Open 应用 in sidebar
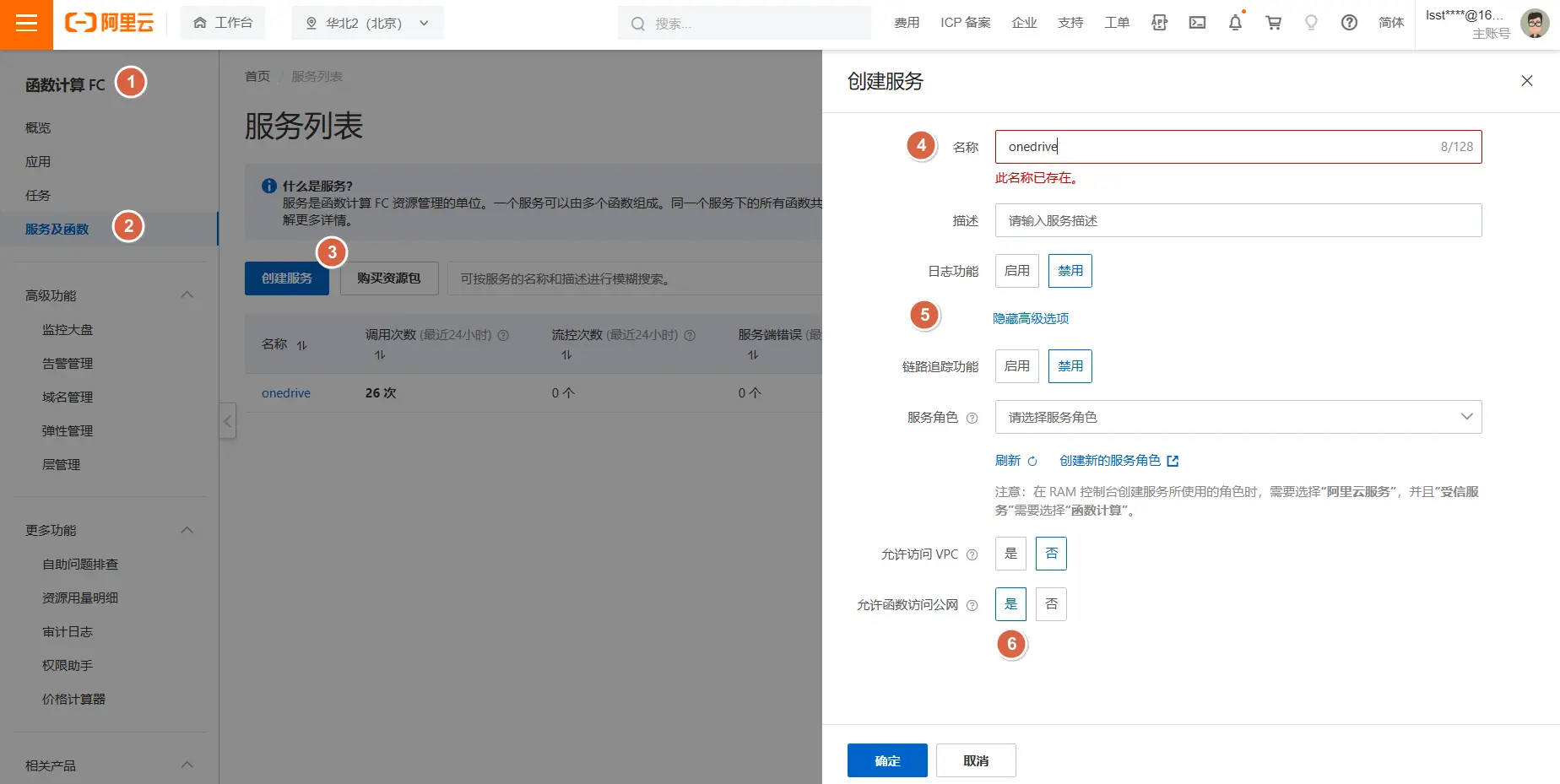The image size is (1560, 784). [x=38, y=161]
